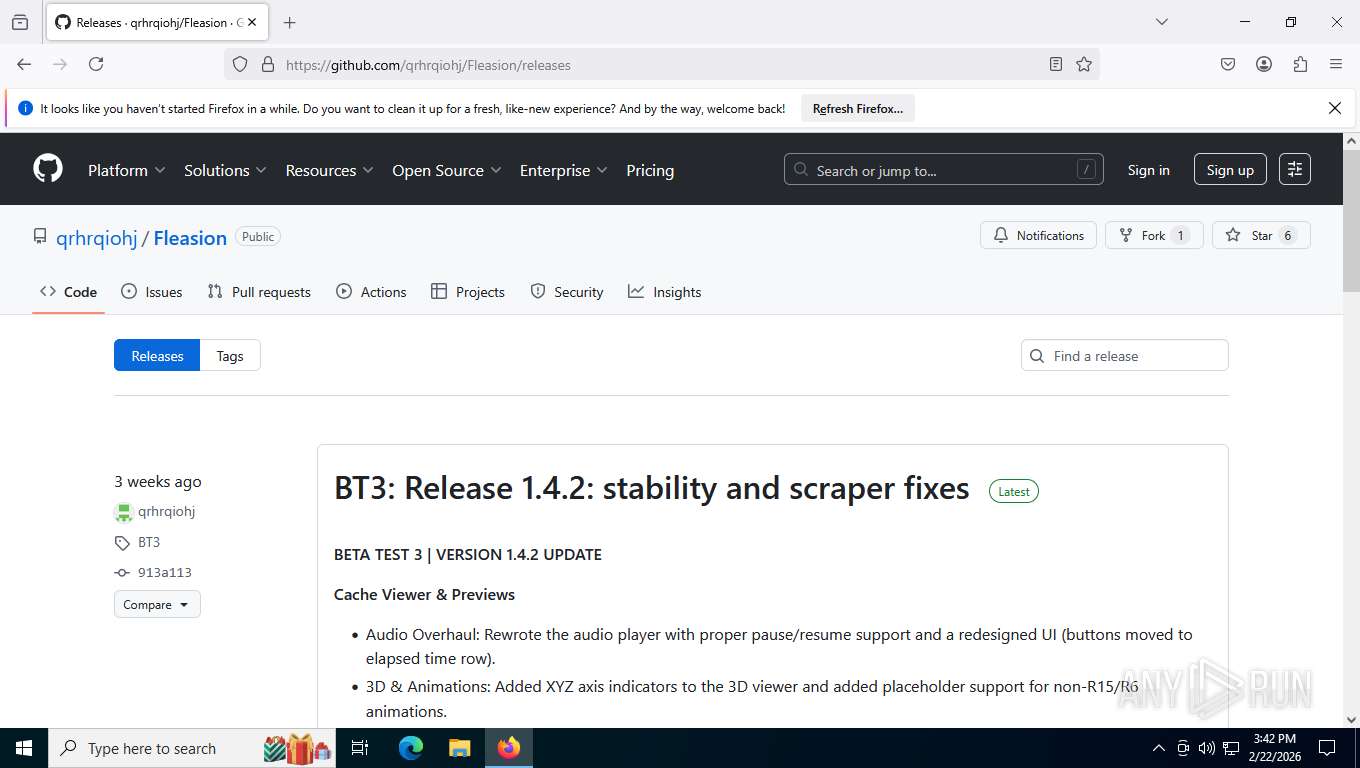Open the Fleasion repository link
Screen dimensions: 1360x768
(190, 238)
